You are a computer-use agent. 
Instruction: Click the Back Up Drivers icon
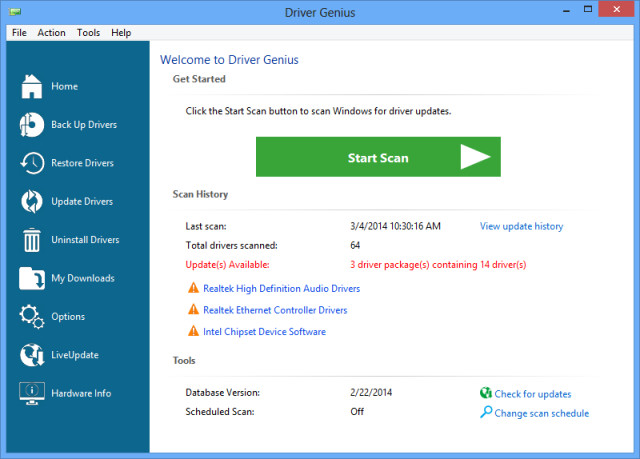(x=31, y=125)
